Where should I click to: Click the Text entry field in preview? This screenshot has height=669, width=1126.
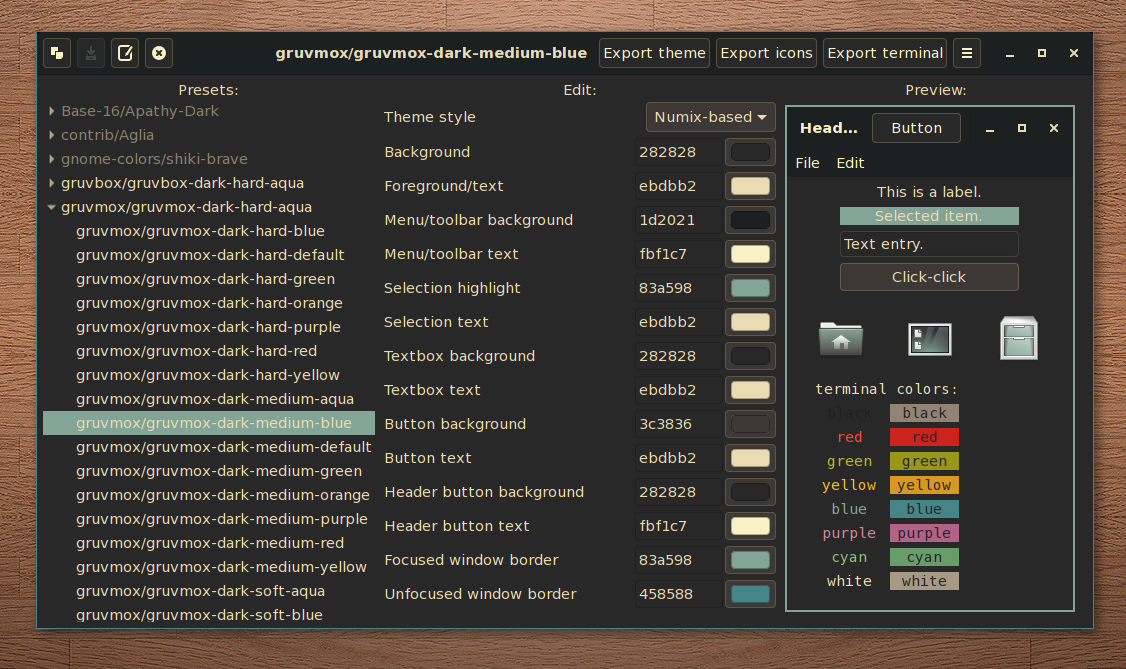point(929,244)
